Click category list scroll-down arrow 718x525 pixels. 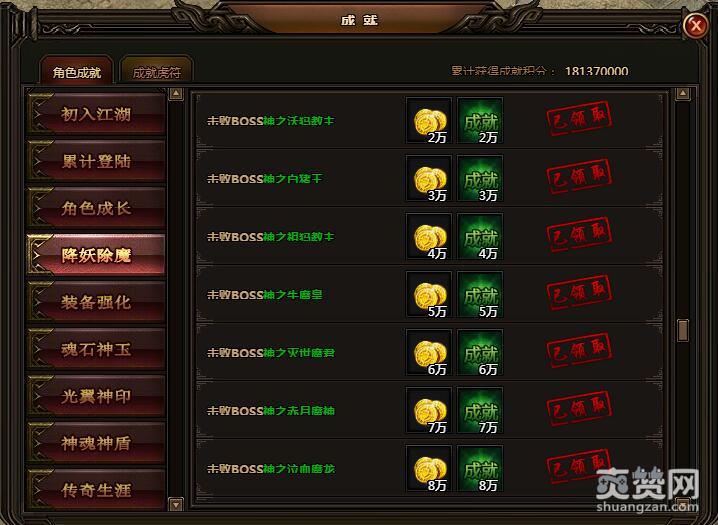176,504
